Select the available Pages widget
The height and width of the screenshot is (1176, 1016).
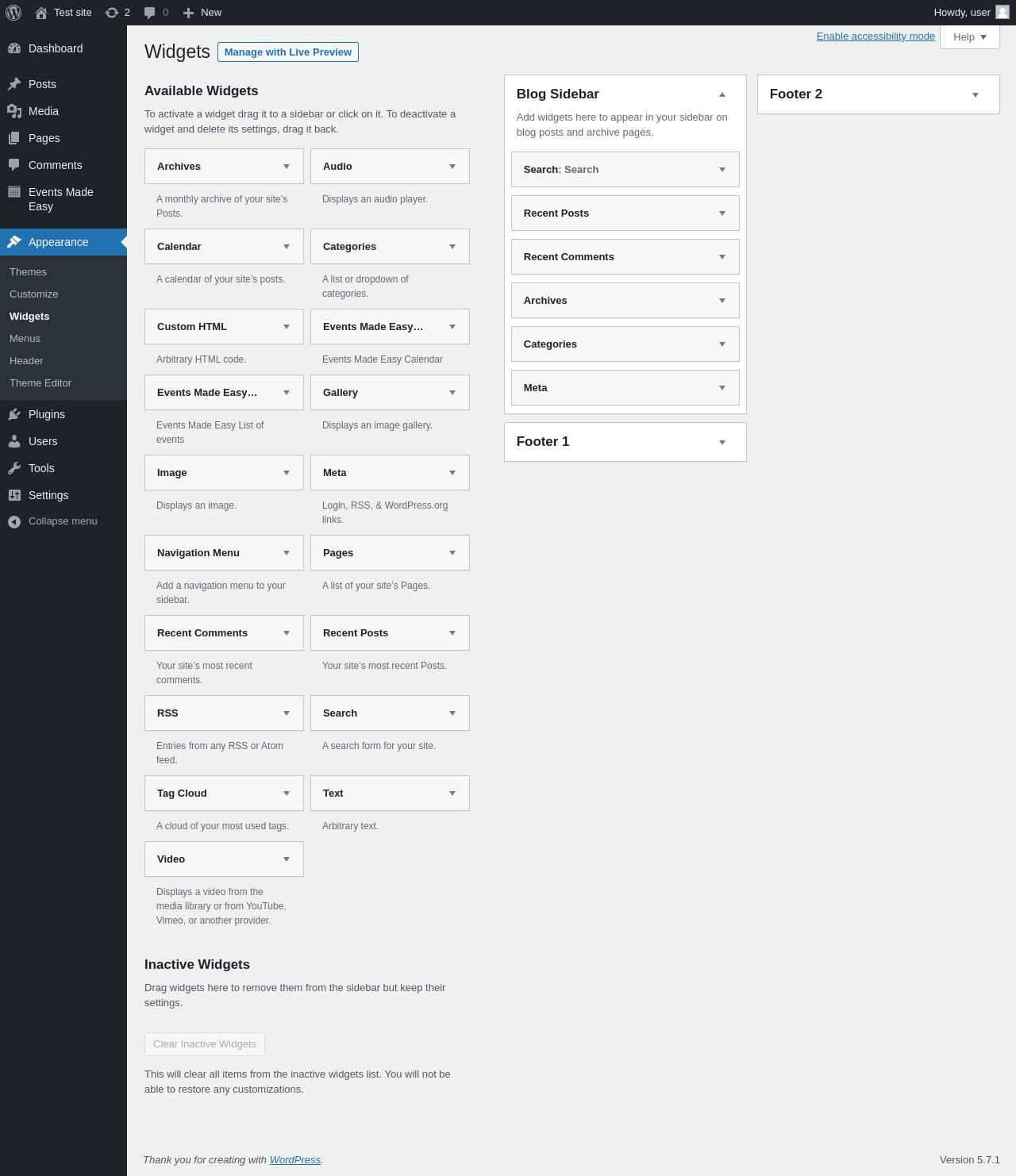click(x=390, y=553)
